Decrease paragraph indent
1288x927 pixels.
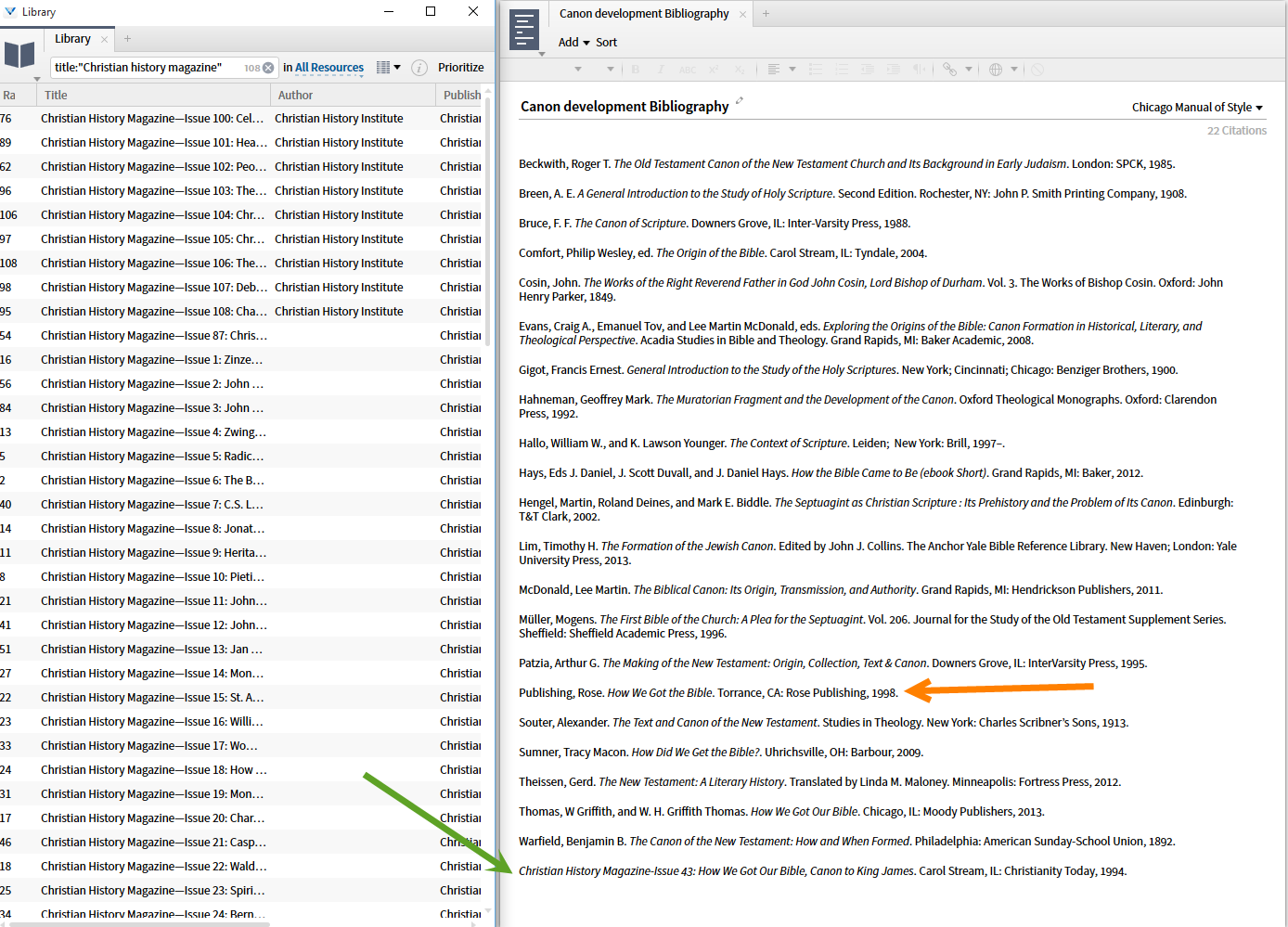pyautogui.click(x=868, y=70)
